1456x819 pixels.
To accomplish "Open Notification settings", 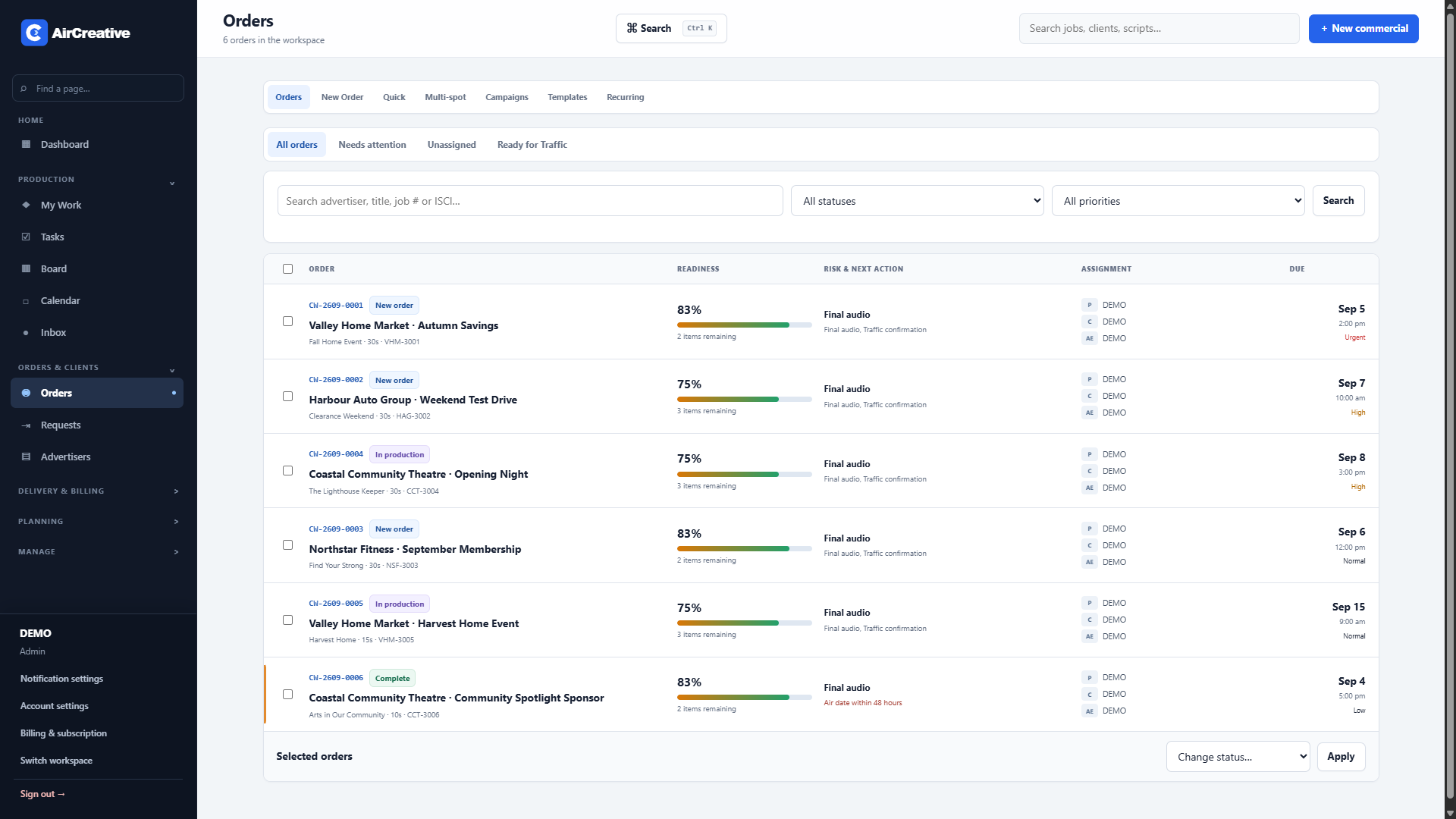I will click(61, 679).
